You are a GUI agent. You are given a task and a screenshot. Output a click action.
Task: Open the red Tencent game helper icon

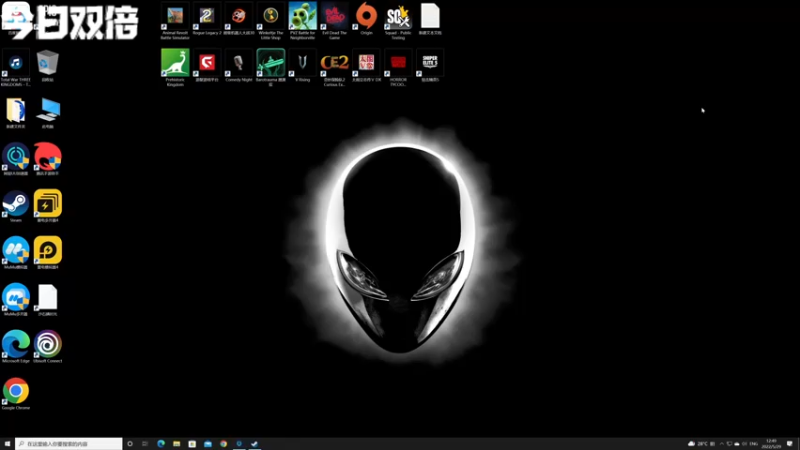47,159
